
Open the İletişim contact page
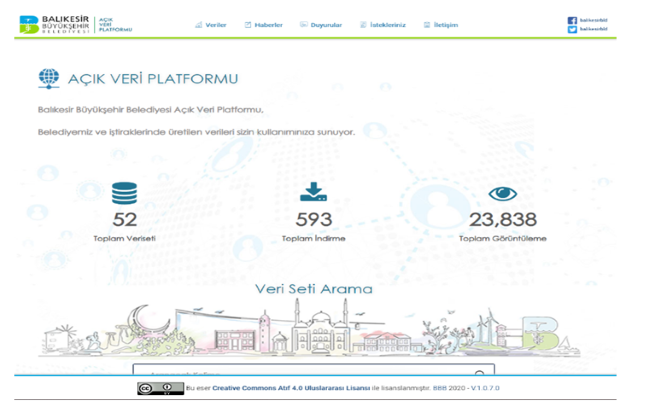coord(441,25)
